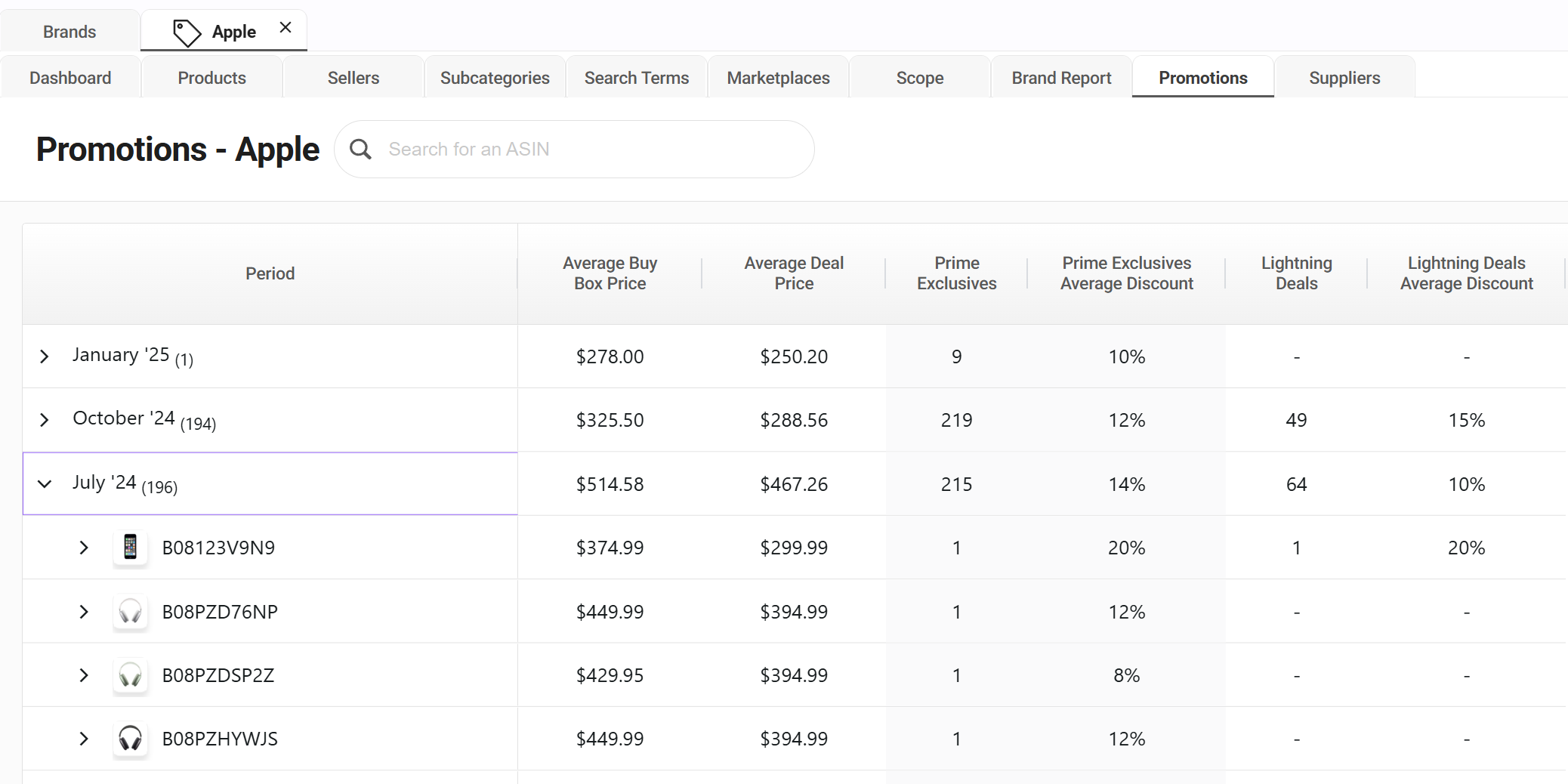
Task: Click the $250.20 deal price cell
Action: pyautogui.click(x=794, y=357)
